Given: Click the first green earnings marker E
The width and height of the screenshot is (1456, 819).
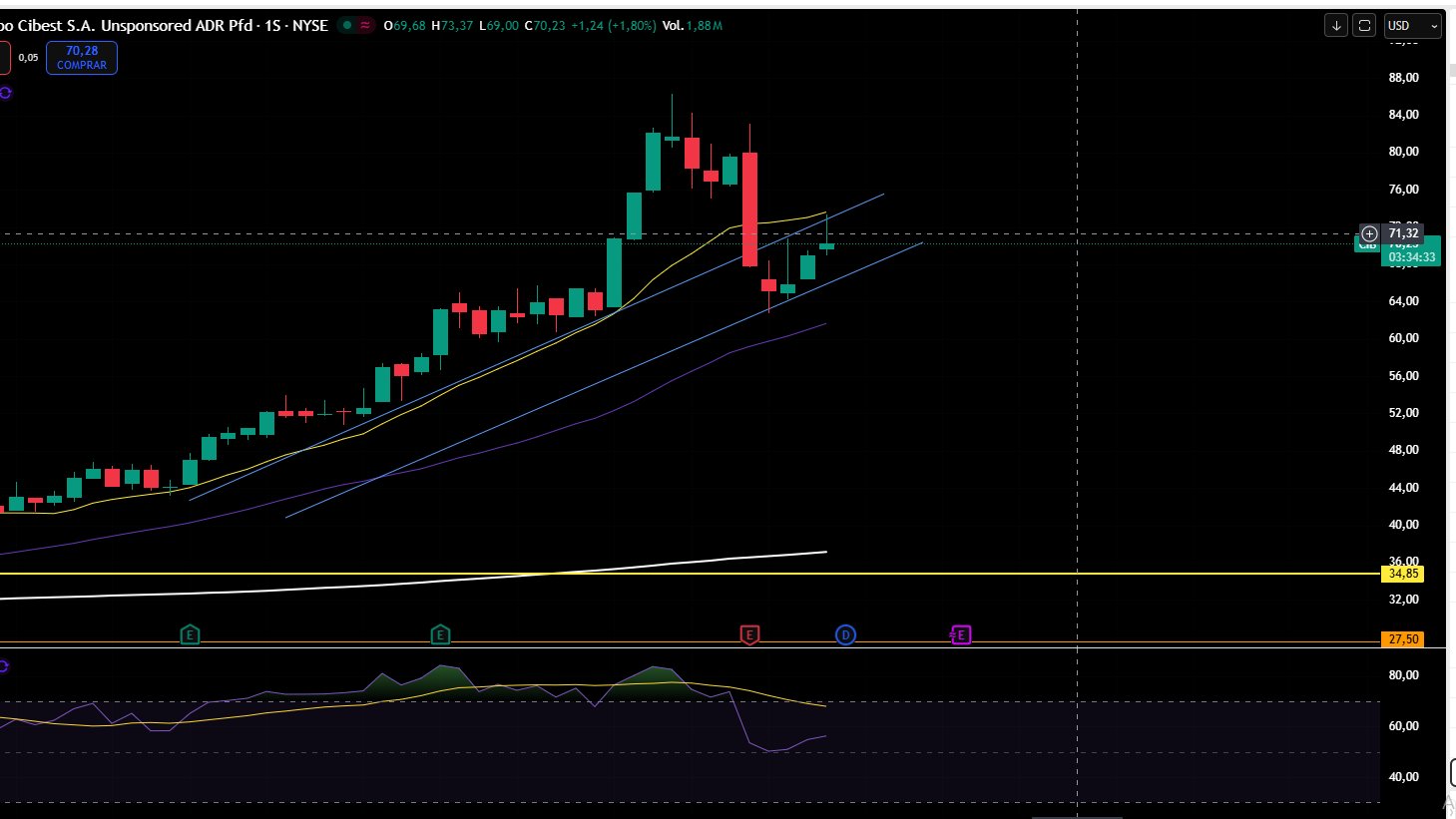Looking at the screenshot, I should 190,634.
